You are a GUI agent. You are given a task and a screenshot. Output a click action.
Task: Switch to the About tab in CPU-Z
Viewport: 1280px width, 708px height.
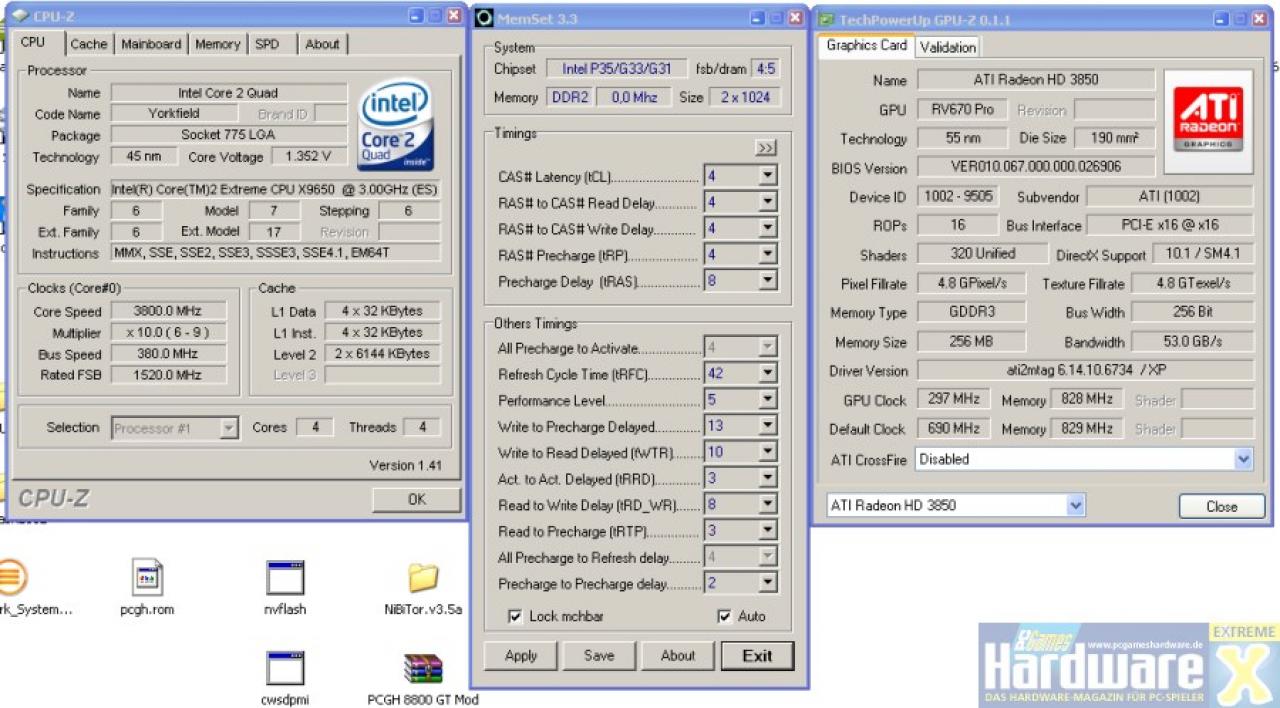tap(322, 44)
